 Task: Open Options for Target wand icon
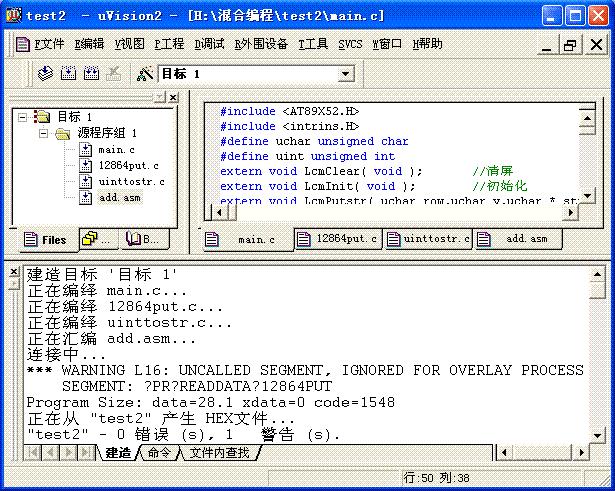pos(145,74)
